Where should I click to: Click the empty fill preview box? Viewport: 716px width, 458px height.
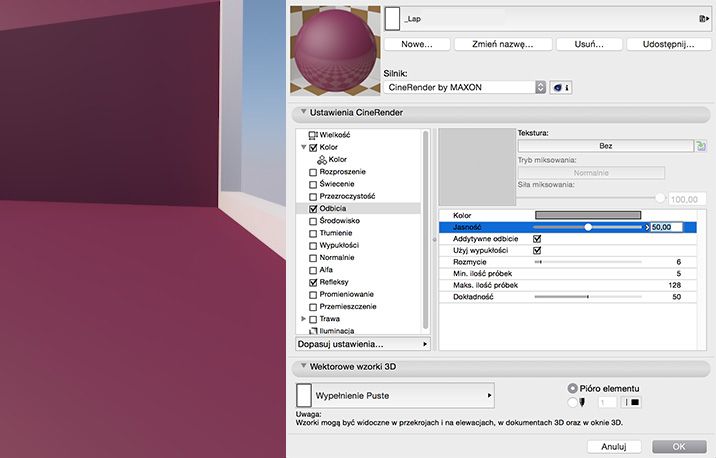pyautogui.click(x=304, y=395)
